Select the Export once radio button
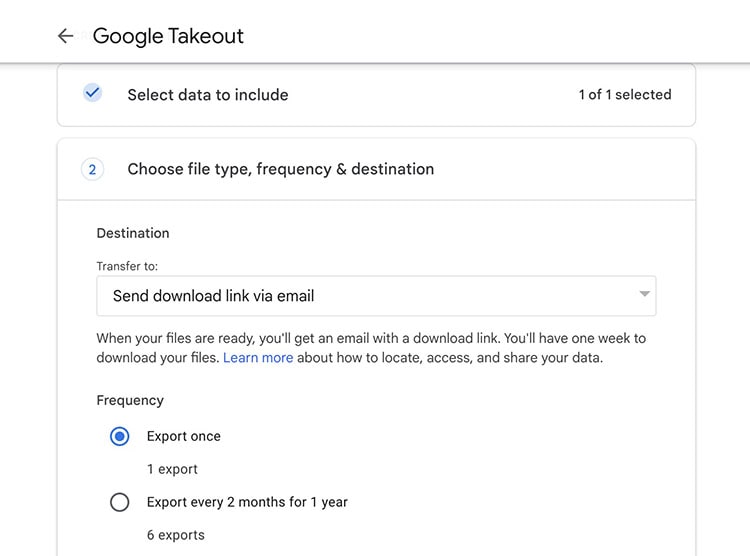 (120, 436)
